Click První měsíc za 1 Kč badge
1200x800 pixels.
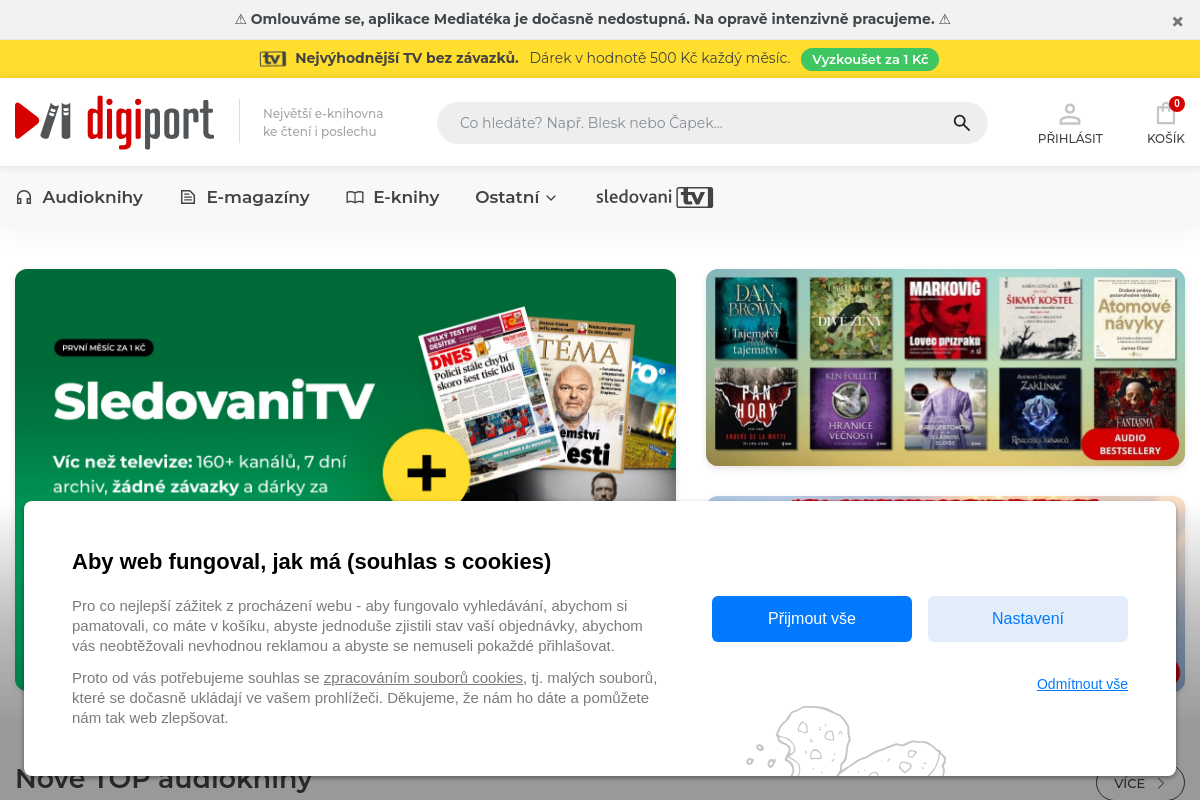(104, 348)
